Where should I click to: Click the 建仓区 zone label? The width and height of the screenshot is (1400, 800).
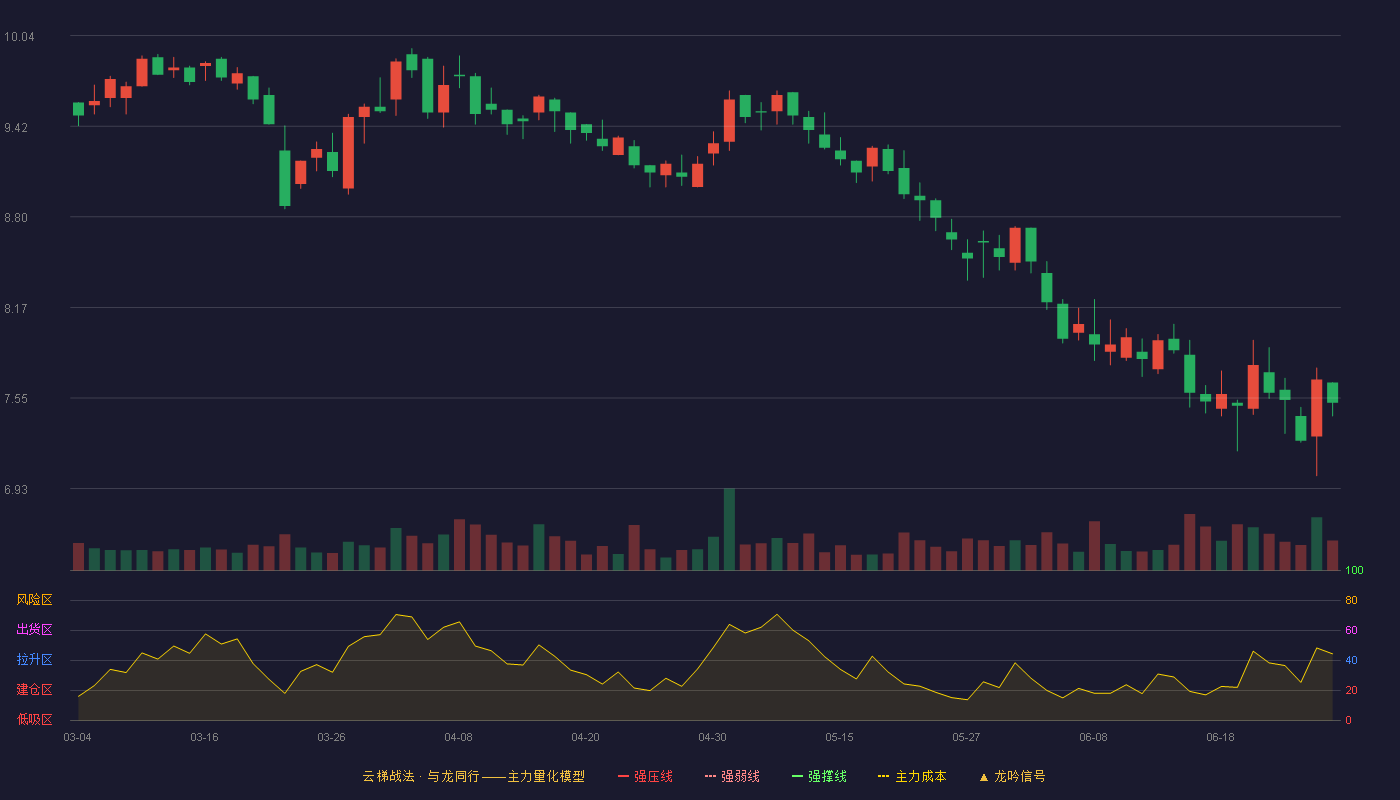pyautogui.click(x=34, y=690)
